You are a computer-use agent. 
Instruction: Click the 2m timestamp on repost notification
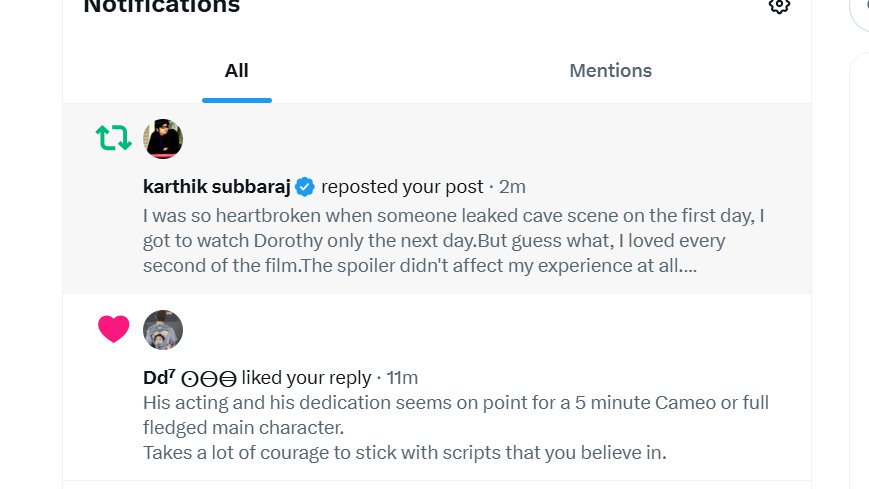tap(512, 187)
